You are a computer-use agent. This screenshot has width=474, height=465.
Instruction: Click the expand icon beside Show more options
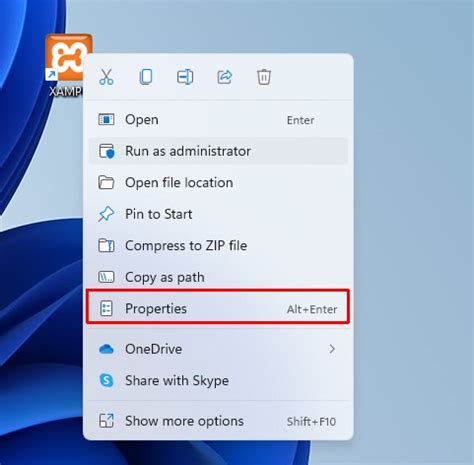pos(106,421)
